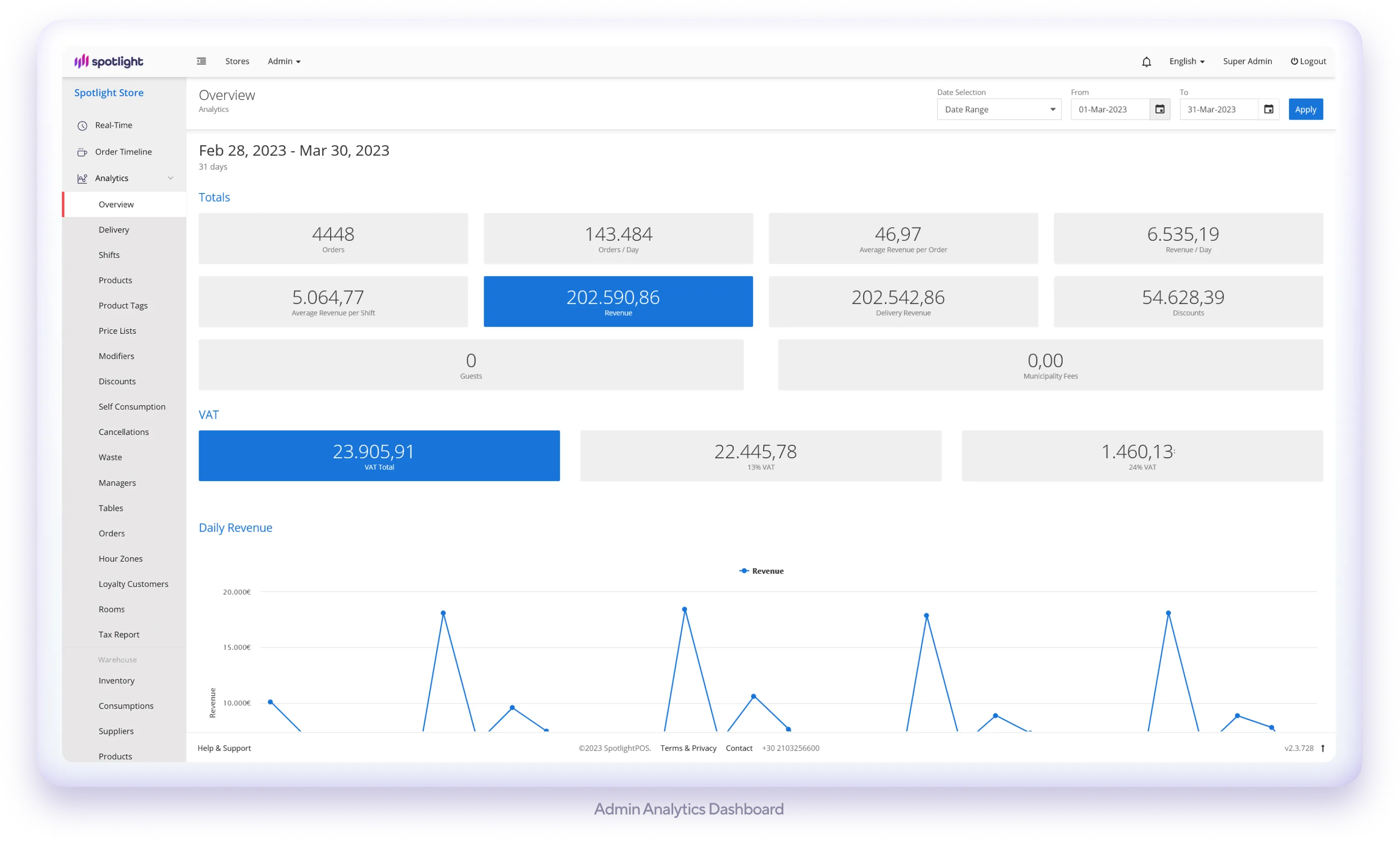The width and height of the screenshot is (1400, 842).
Task: Open the Admin dropdown menu
Action: point(284,61)
